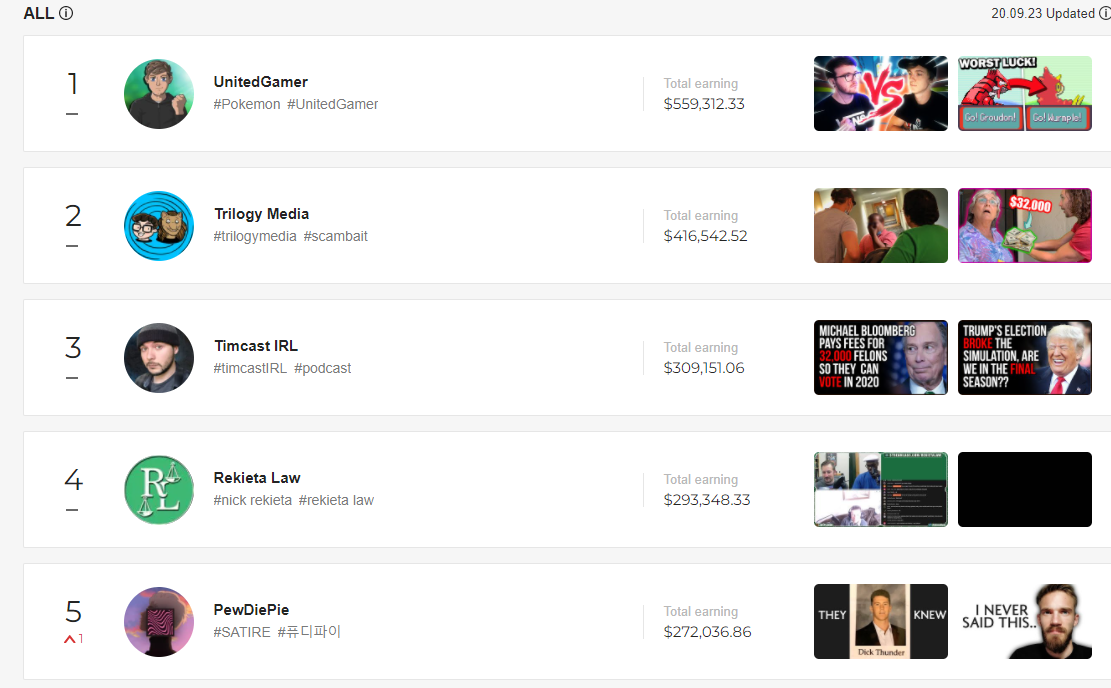The height and width of the screenshot is (688, 1111).
Task: Open the Trilogy Media channel name link
Action: click(261, 214)
